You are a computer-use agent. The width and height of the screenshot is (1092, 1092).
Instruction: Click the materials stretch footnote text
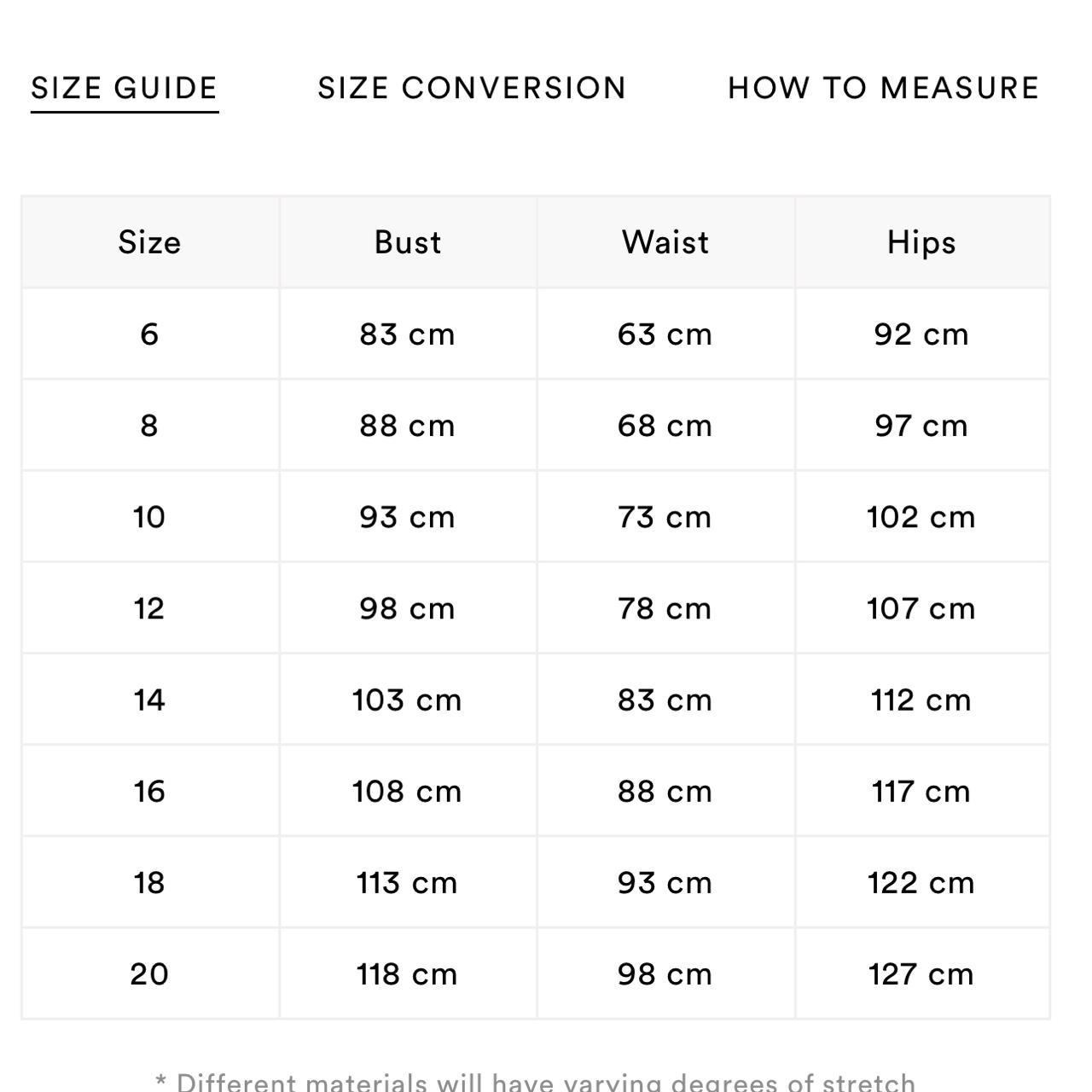coord(536,1082)
